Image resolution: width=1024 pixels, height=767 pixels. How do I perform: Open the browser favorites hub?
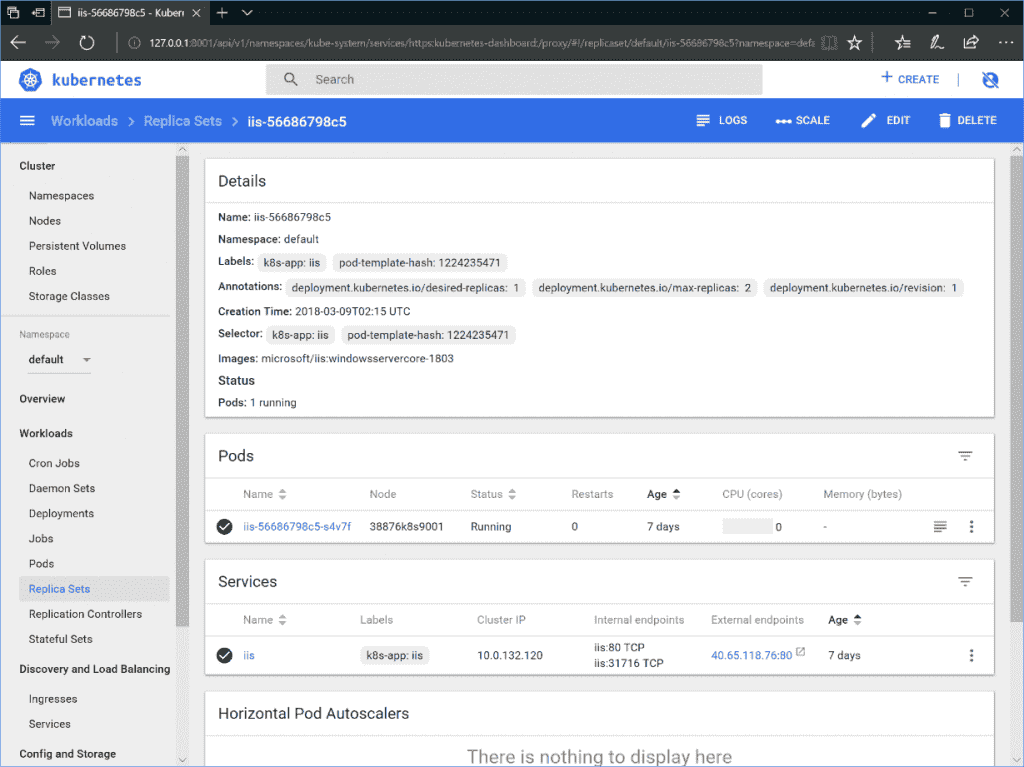pyautogui.click(x=903, y=43)
